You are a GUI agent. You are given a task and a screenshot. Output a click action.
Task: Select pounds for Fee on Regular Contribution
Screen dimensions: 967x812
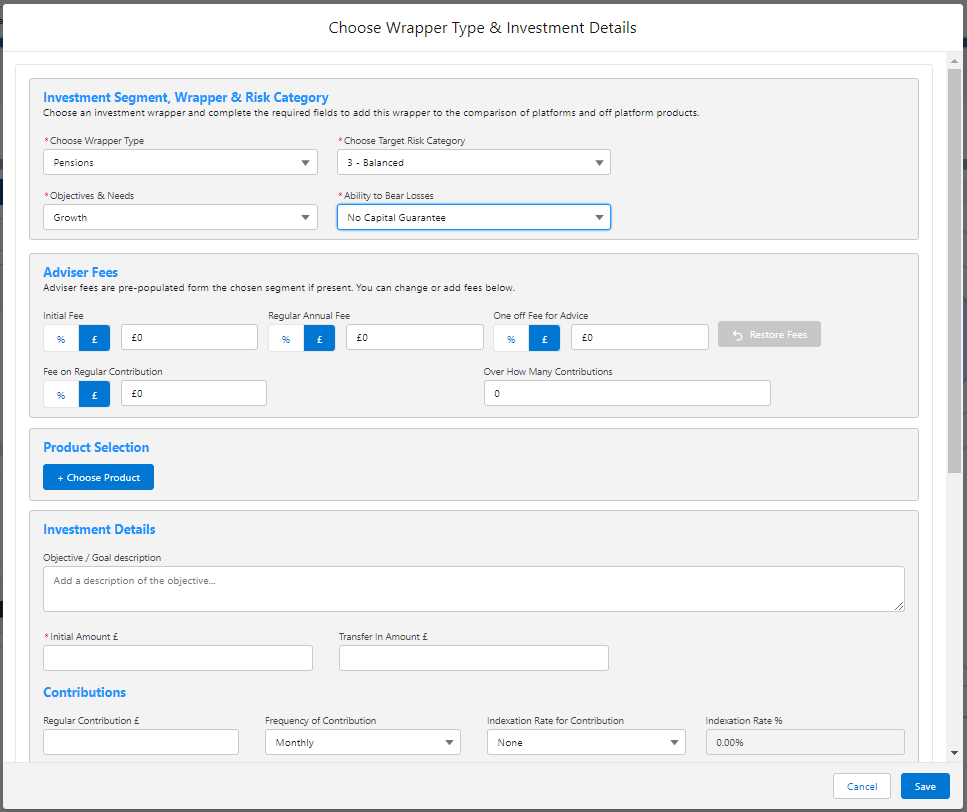pos(94,395)
